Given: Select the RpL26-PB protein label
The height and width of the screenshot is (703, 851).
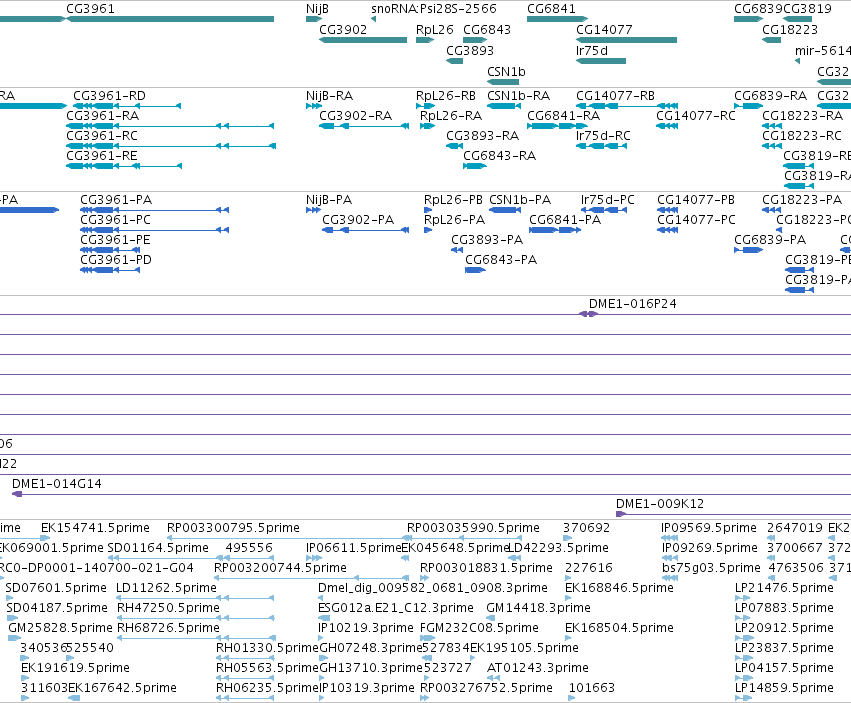Looking at the screenshot, I should coord(453,200).
